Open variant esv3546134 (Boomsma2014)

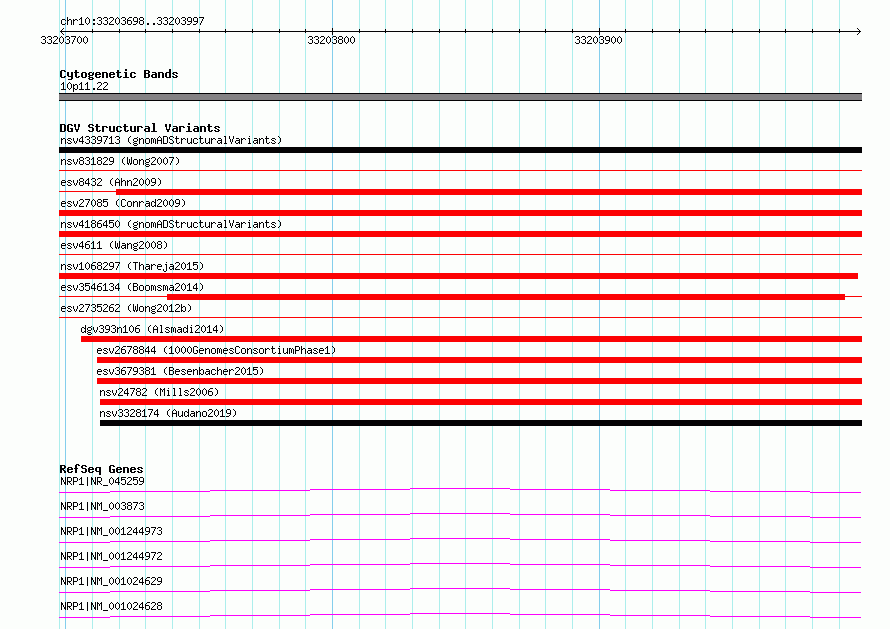[x=132, y=287]
